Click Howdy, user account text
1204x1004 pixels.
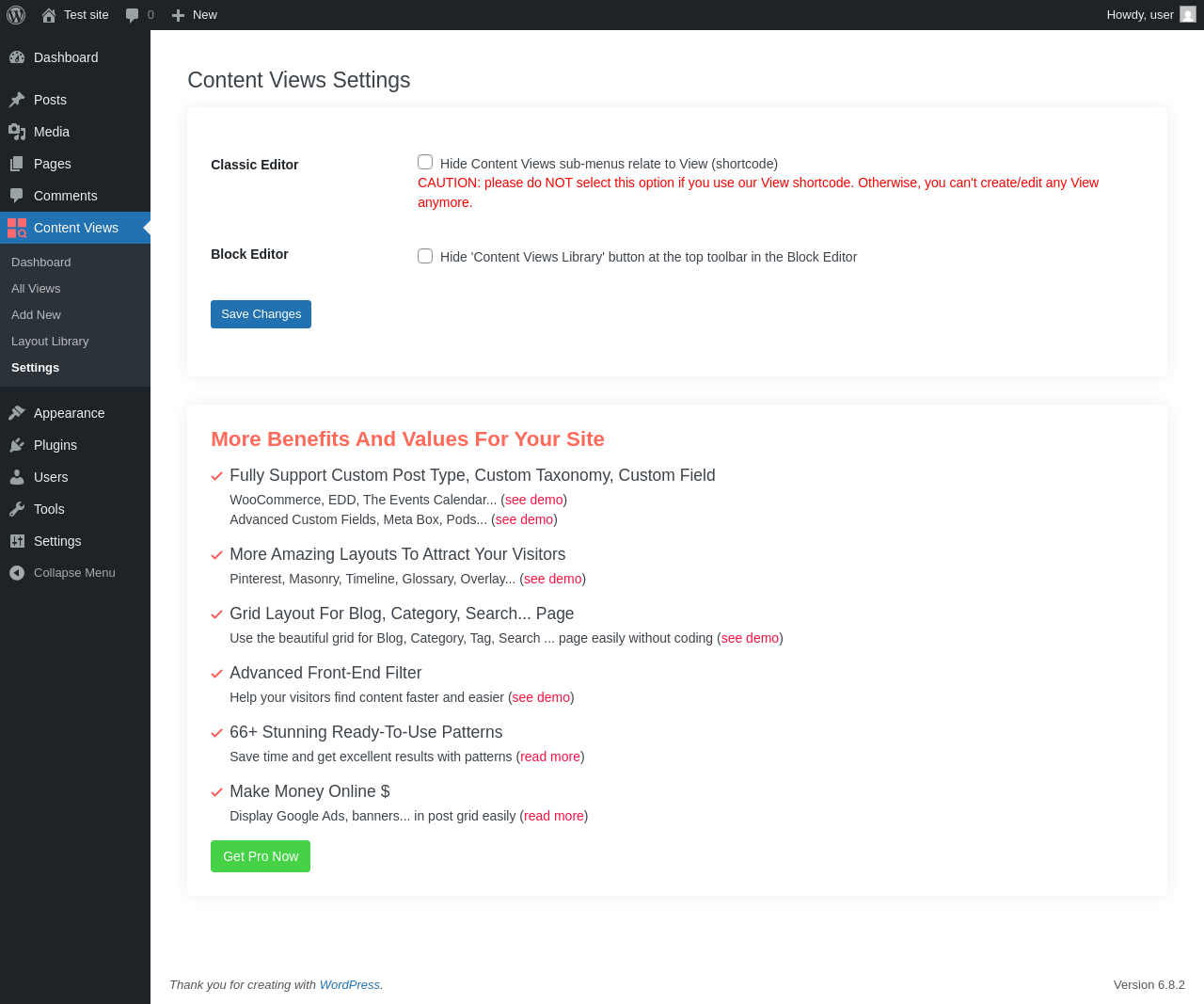tap(1140, 15)
